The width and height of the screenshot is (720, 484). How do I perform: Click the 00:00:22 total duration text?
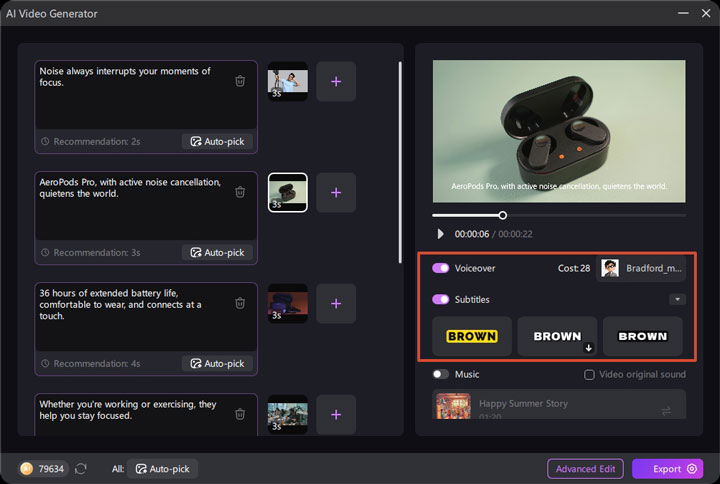point(515,234)
